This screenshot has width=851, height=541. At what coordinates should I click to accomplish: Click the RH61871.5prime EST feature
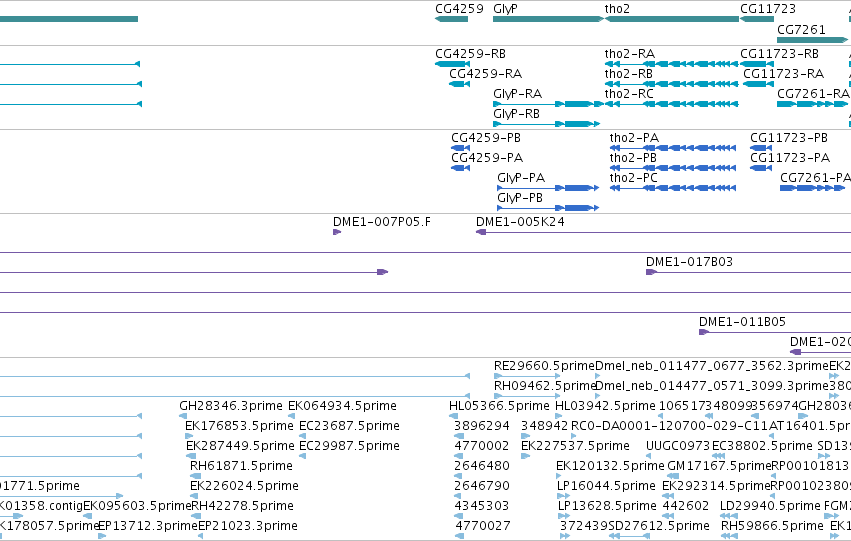[195, 476]
